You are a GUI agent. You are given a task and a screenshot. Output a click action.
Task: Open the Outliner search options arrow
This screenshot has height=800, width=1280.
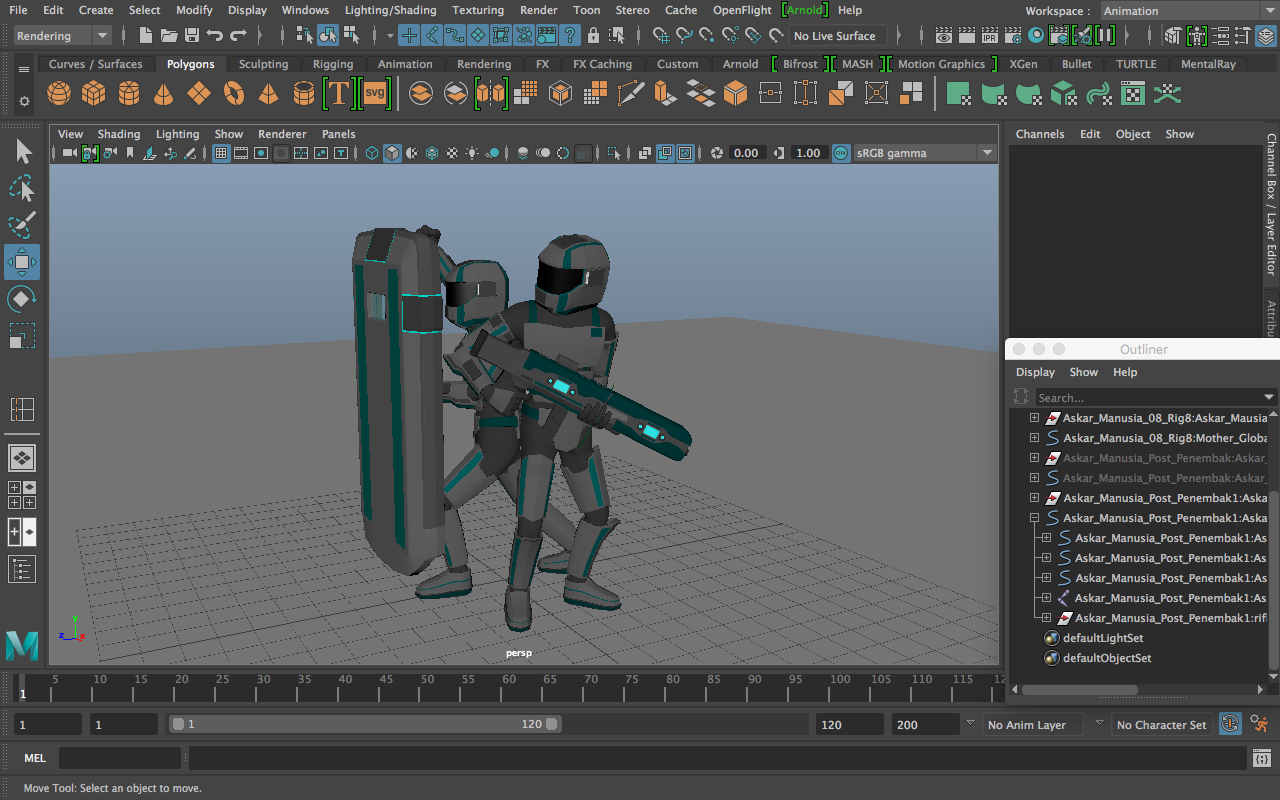tap(1270, 398)
